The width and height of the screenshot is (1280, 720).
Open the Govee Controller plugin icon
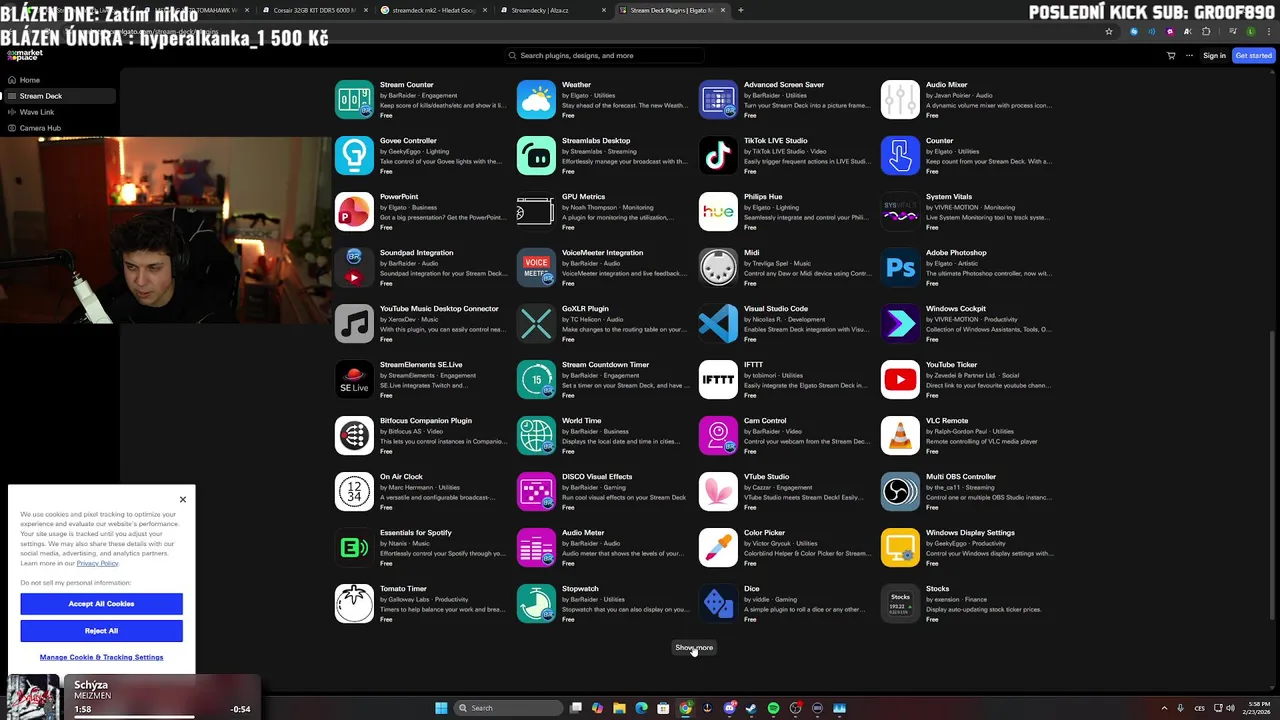[x=354, y=155]
